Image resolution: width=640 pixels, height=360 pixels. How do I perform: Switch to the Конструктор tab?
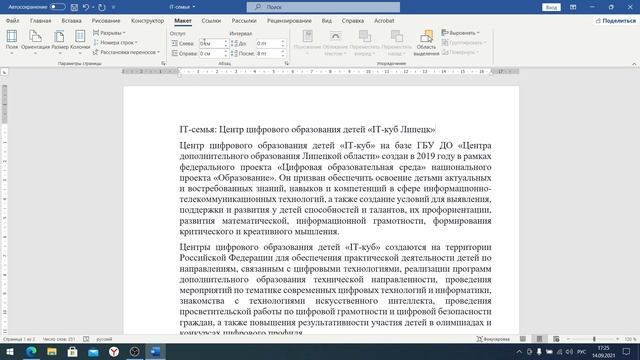pyautogui.click(x=147, y=20)
